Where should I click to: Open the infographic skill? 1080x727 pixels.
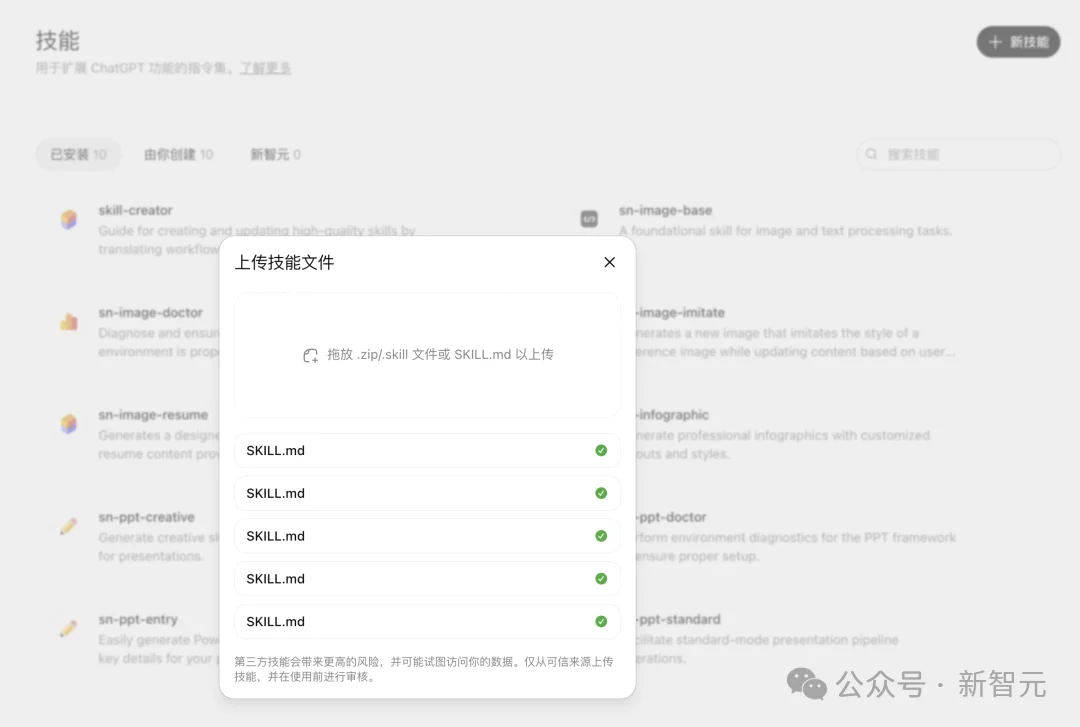pos(672,415)
